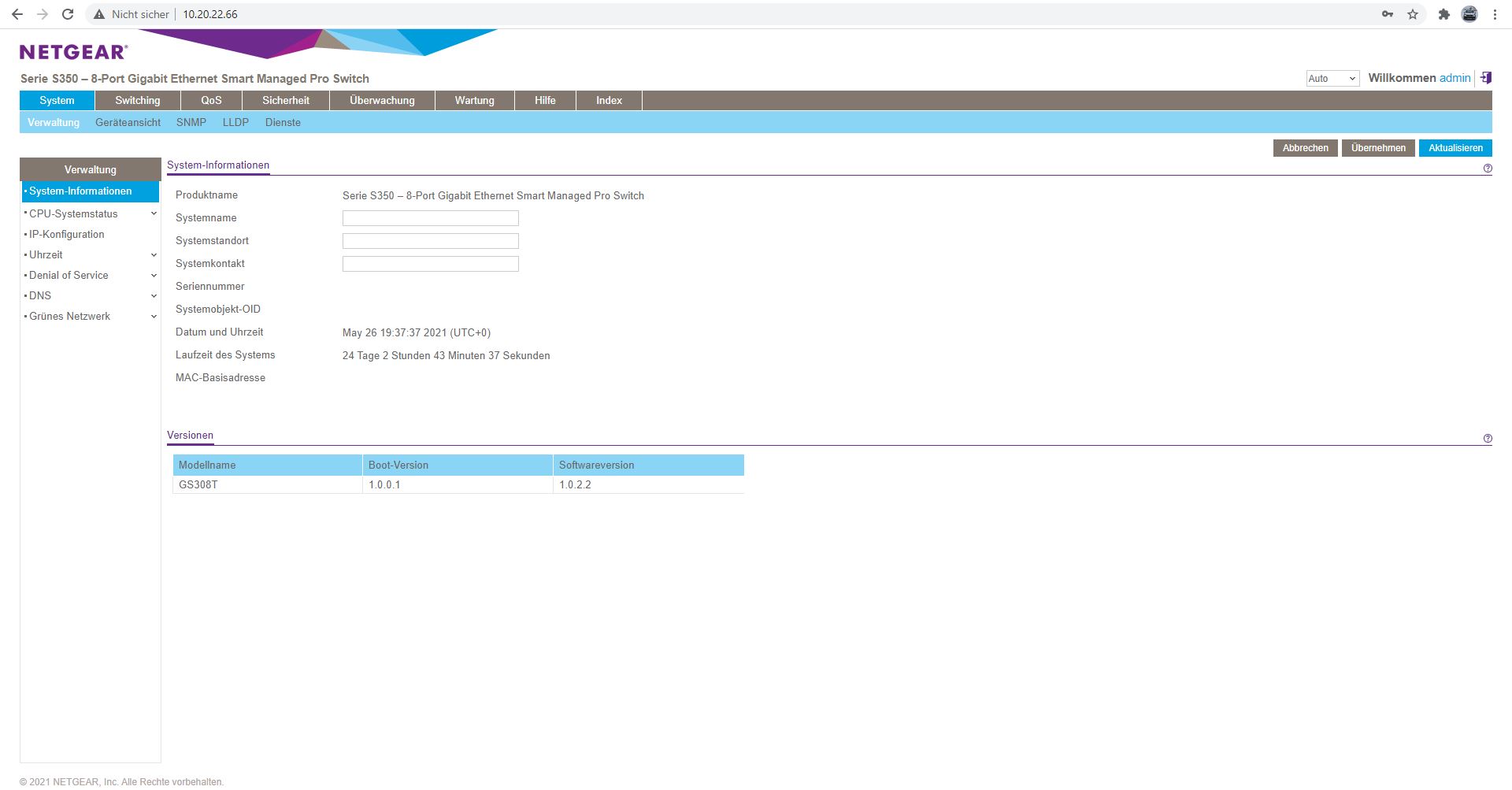Image resolution: width=1512 pixels, height=790 pixels.
Task: Click the Verwaltung sidebar header
Action: pos(91,170)
